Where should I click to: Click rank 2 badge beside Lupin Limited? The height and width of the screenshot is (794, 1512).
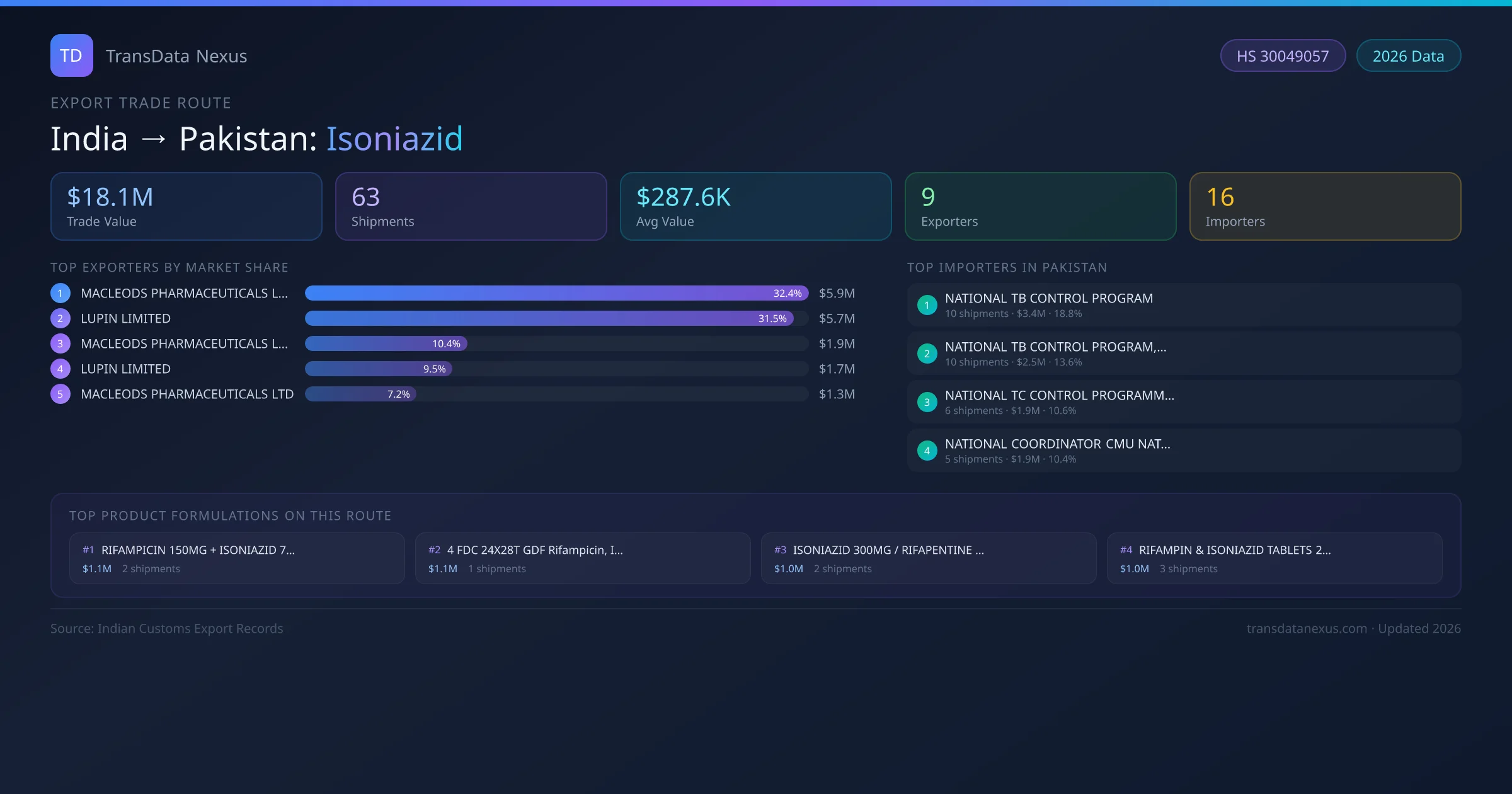click(x=60, y=318)
